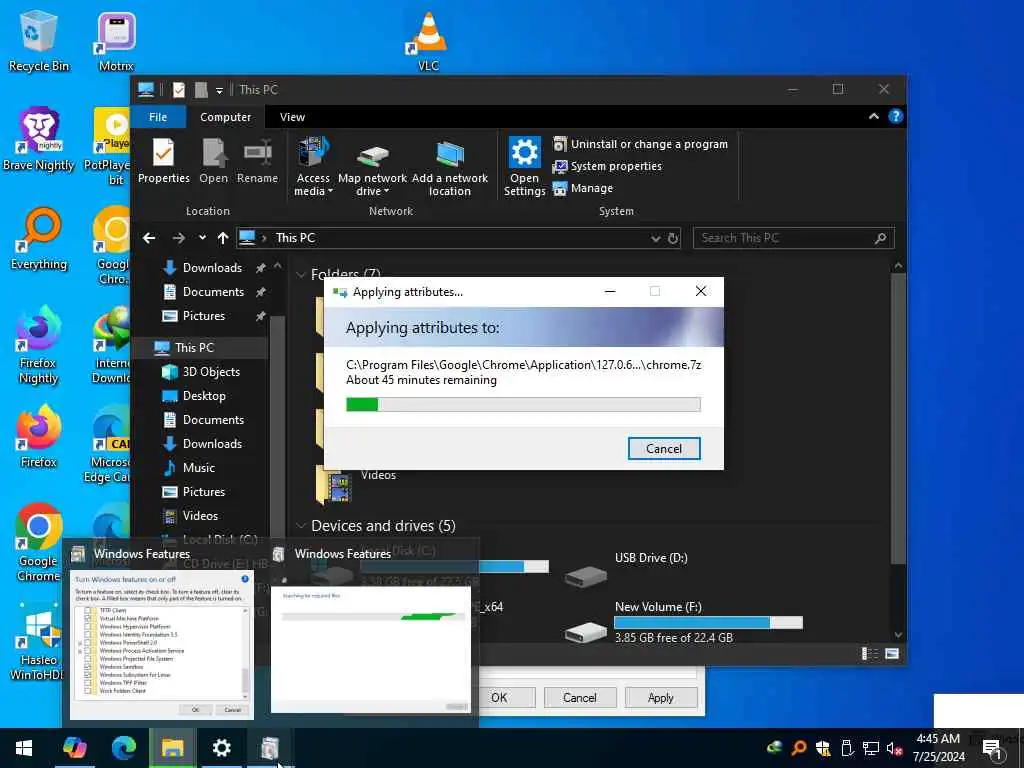Click the Open Settings gear icon
Viewport: 1024px width, 768px height.
(524, 167)
